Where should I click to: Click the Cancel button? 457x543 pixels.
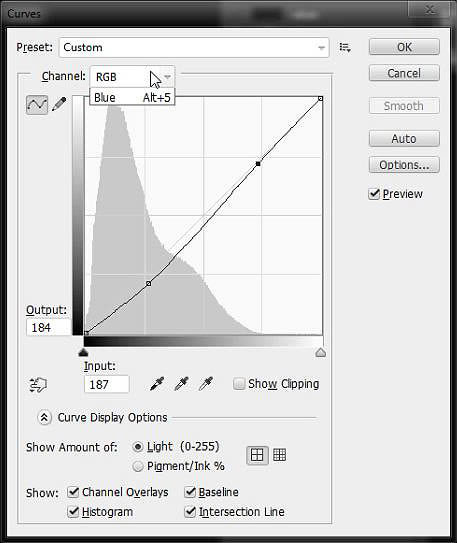[404, 73]
